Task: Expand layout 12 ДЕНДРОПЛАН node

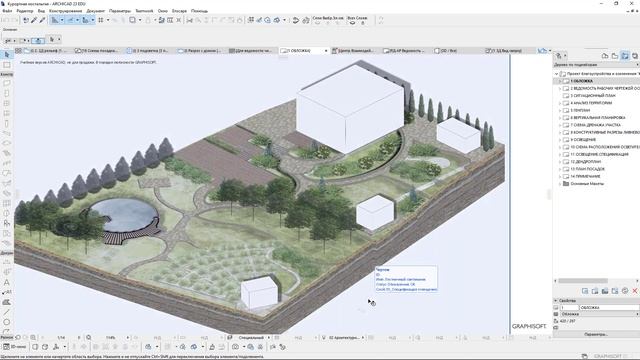Action: pyautogui.click(x=560, y=162)
